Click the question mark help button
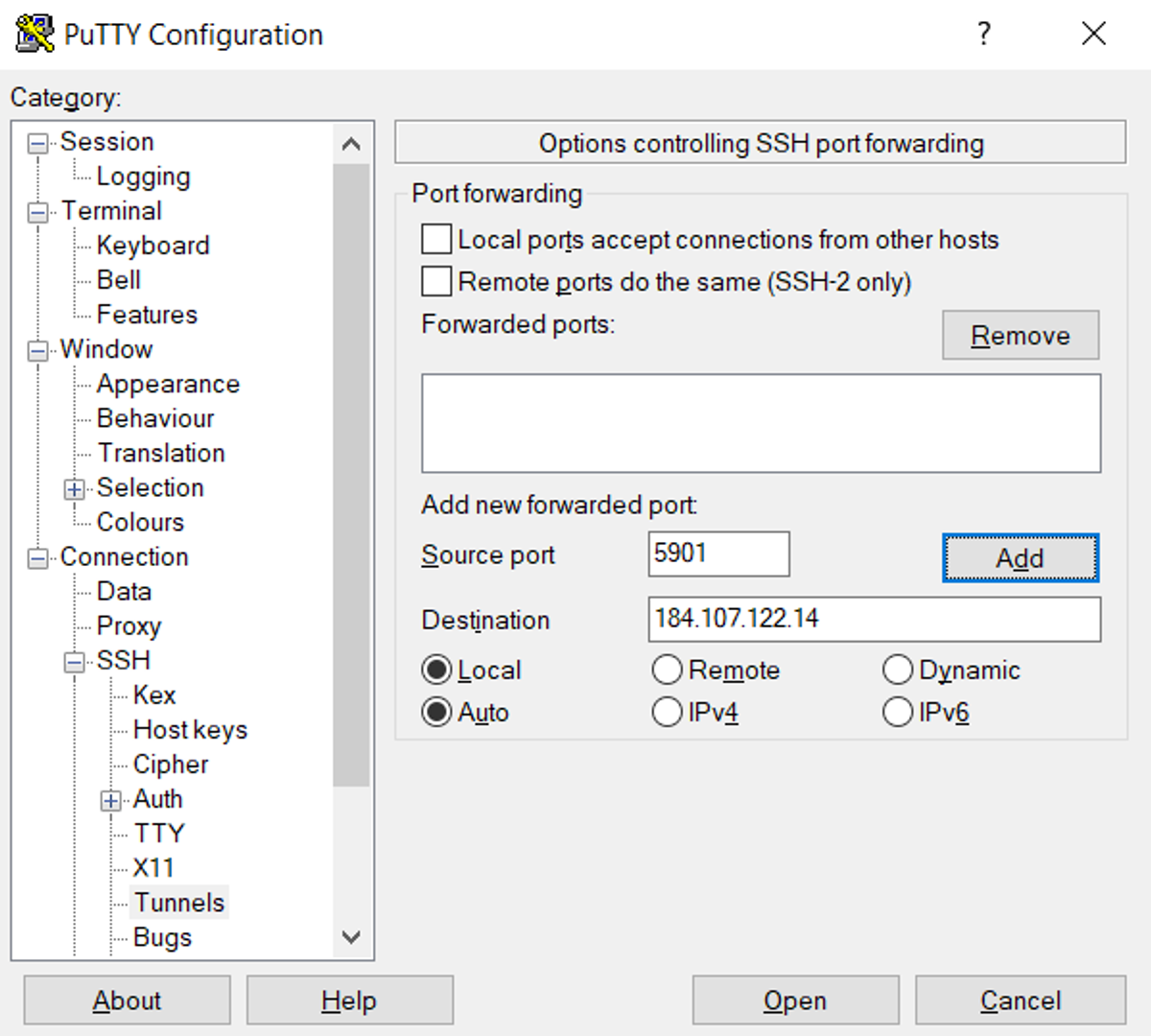The height and width of the screenshot is (1036, 1151). tap(984, 34)
